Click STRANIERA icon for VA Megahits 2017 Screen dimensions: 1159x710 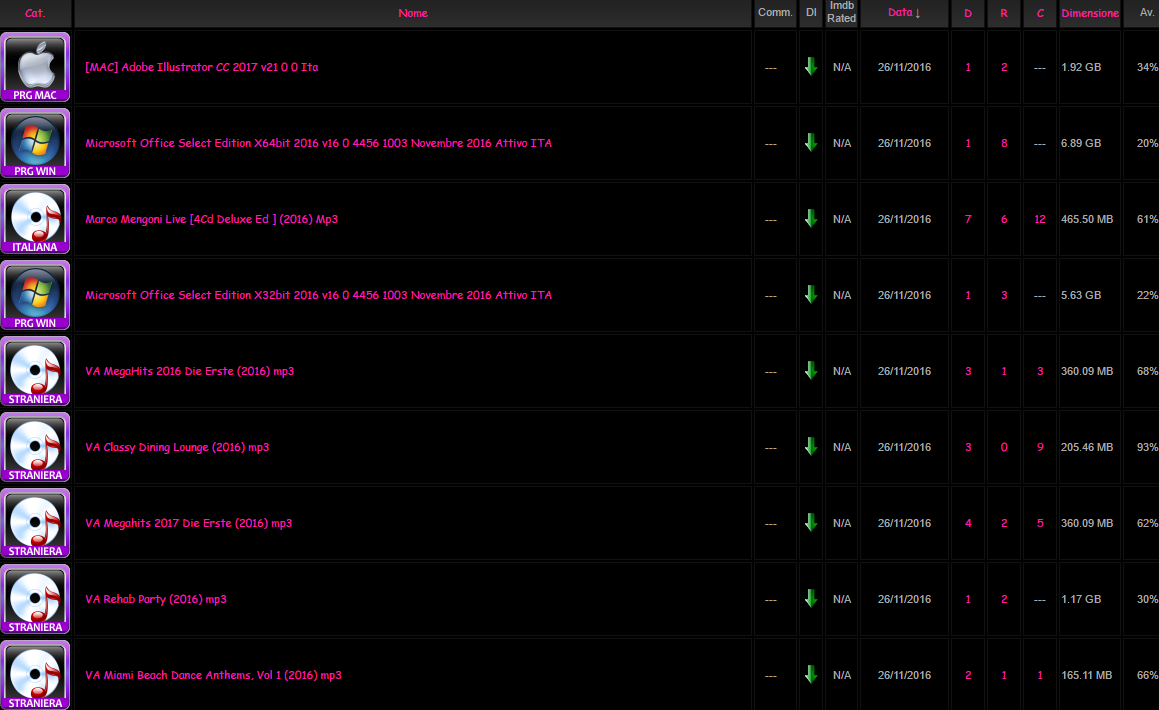[35, 523]
